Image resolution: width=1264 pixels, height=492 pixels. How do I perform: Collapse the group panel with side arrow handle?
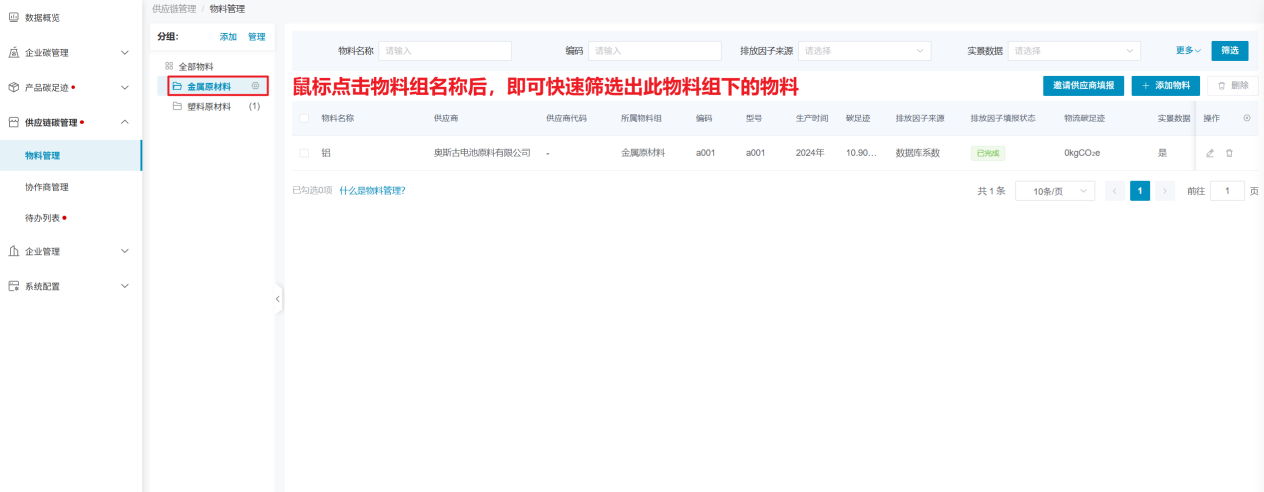[x=278, y=298]
